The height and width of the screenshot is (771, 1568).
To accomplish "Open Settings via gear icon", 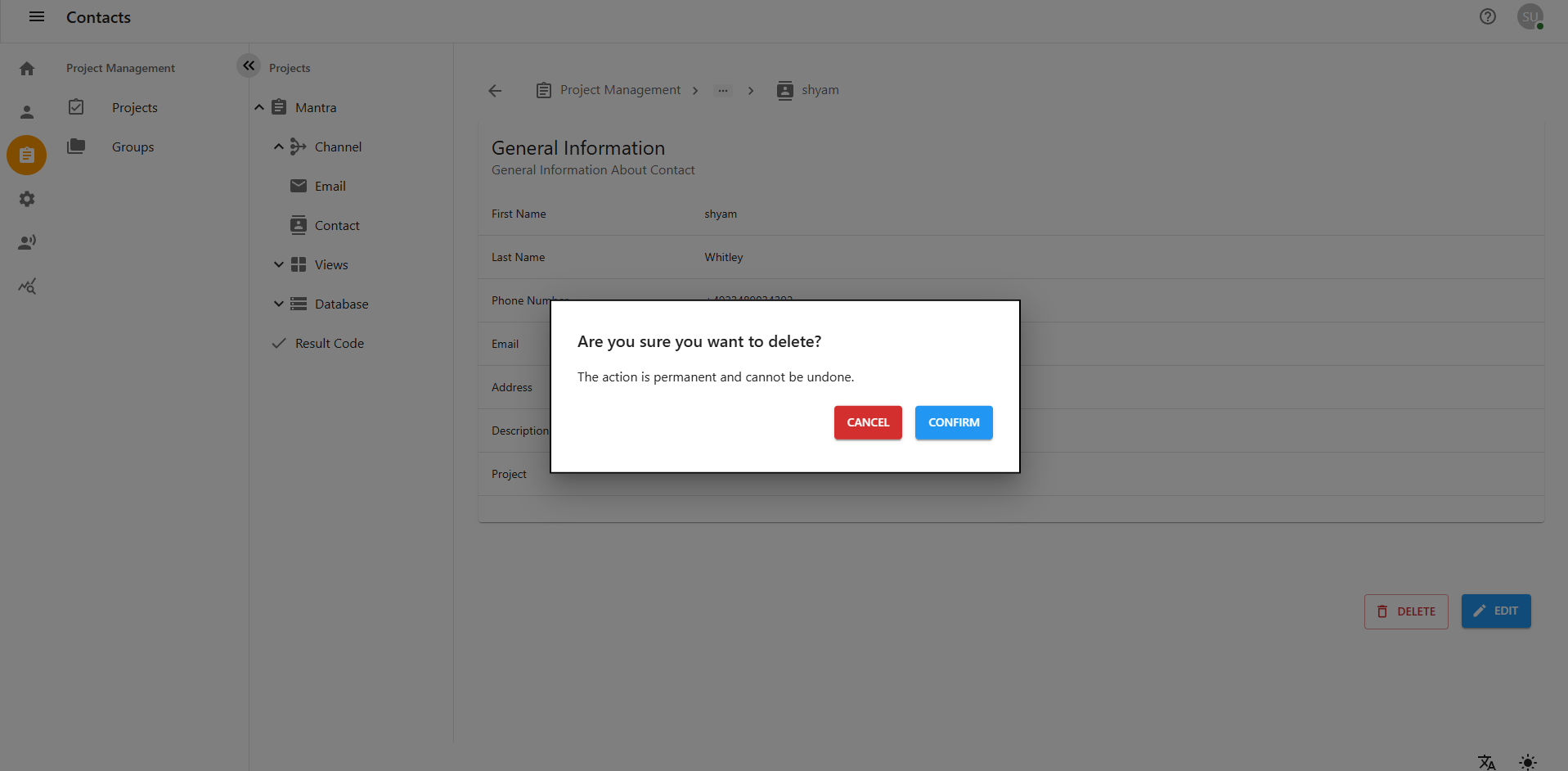I will pyautogui.click(x=27, y=199).
